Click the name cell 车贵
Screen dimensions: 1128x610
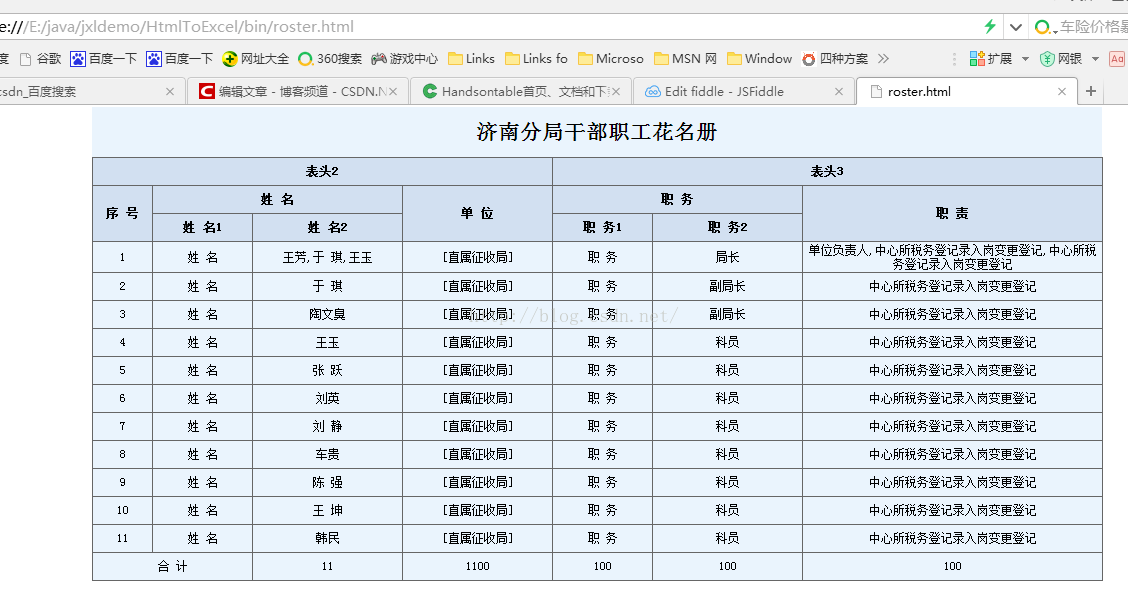click(327, 455)
